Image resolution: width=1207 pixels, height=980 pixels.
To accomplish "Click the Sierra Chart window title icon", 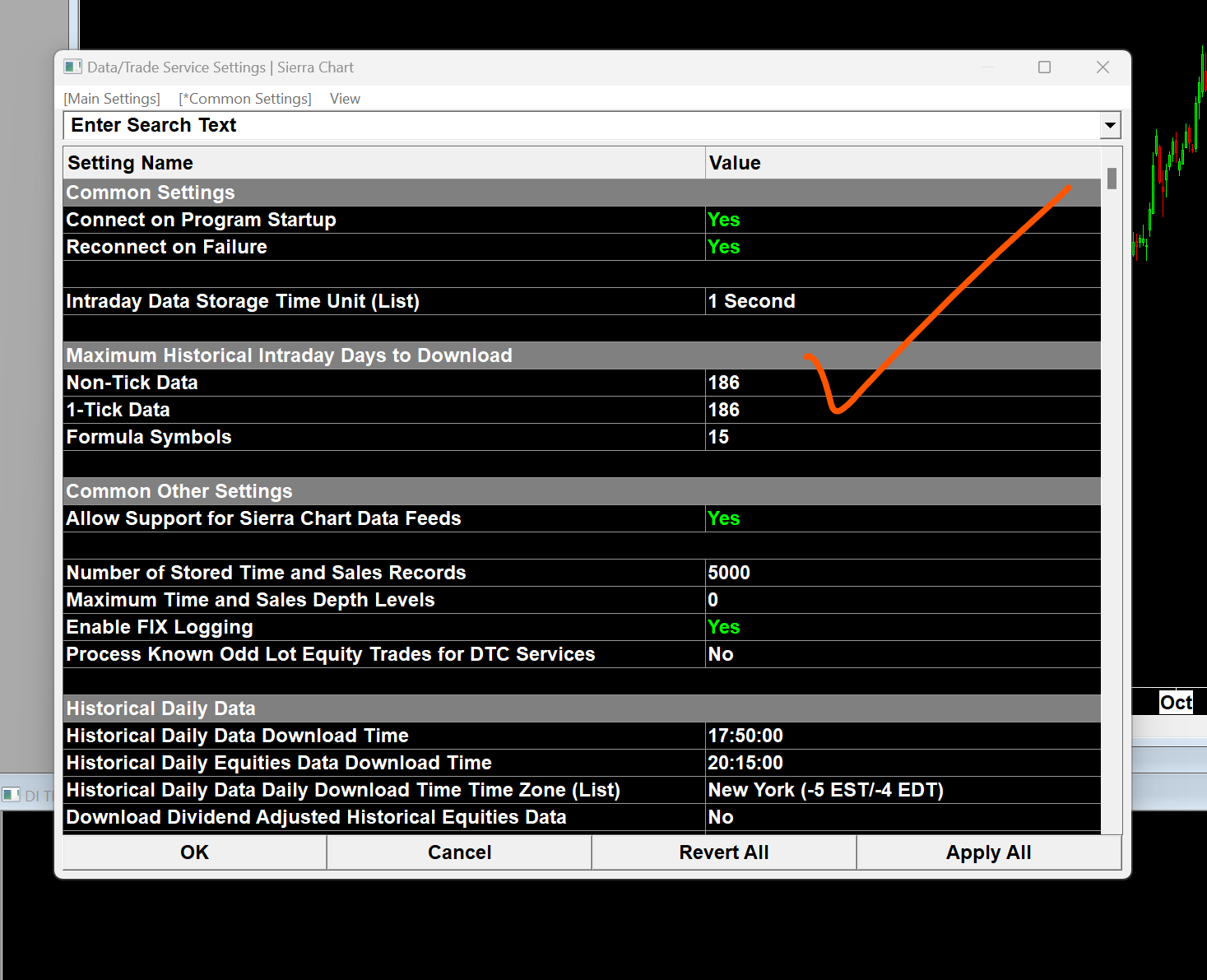I will point(73,67).
